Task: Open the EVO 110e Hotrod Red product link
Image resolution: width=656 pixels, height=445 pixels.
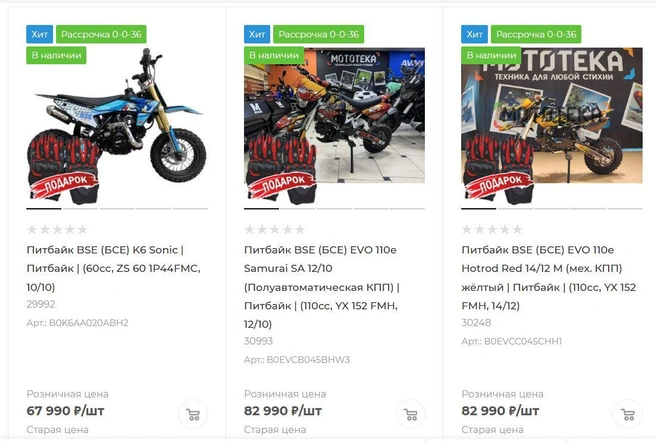Action: [x=549, y=278]
